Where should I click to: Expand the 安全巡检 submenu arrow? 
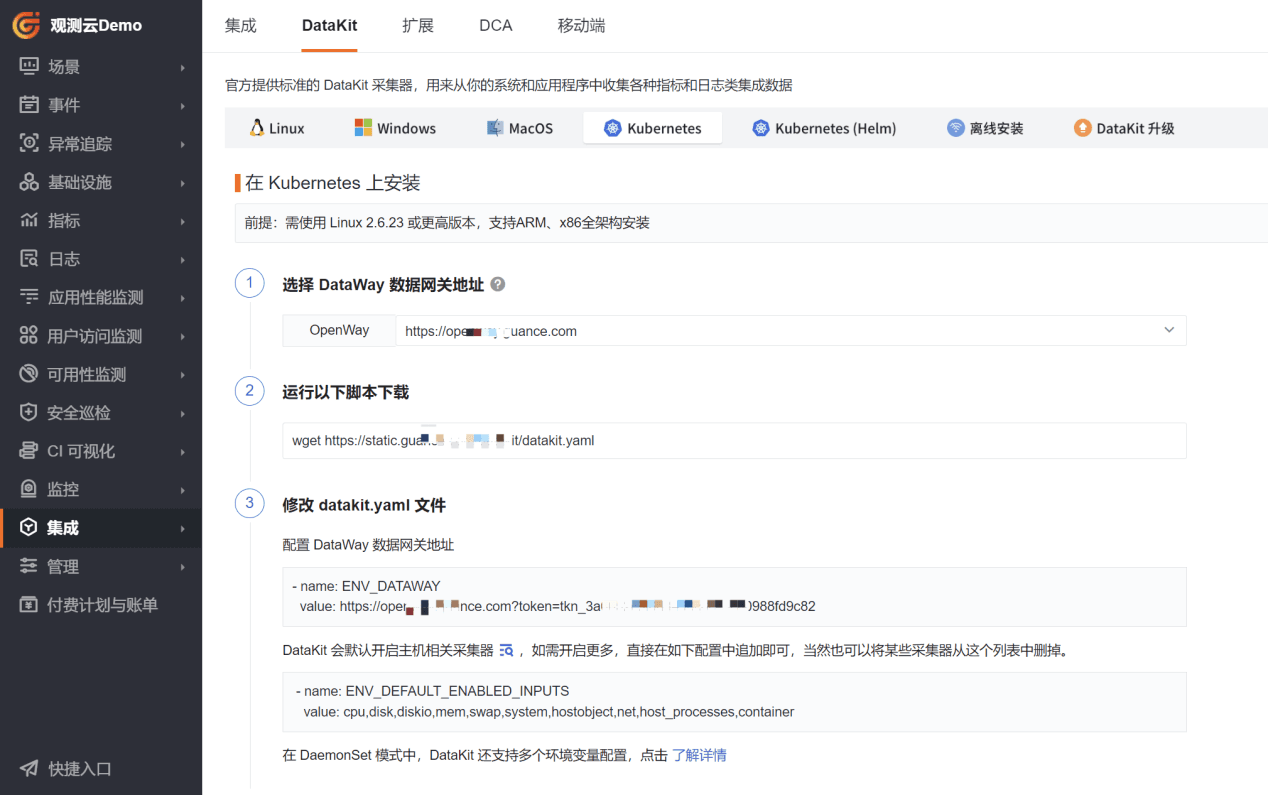pyautogui.click(x=183, y=414)
